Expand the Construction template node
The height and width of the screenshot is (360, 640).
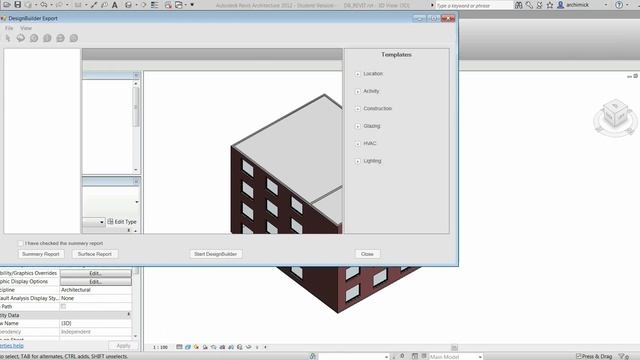point(358,109)
